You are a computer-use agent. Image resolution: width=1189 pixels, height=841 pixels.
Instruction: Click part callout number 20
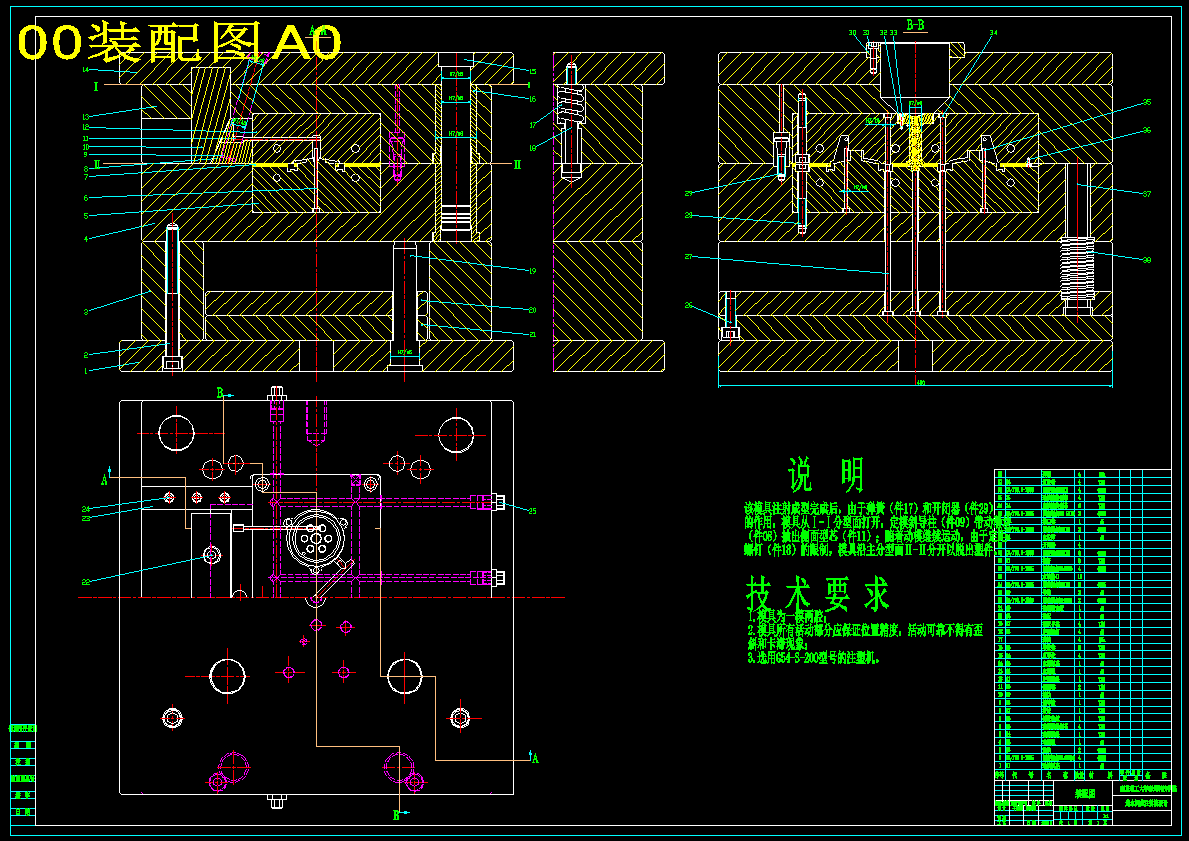(x=532, y=310)
